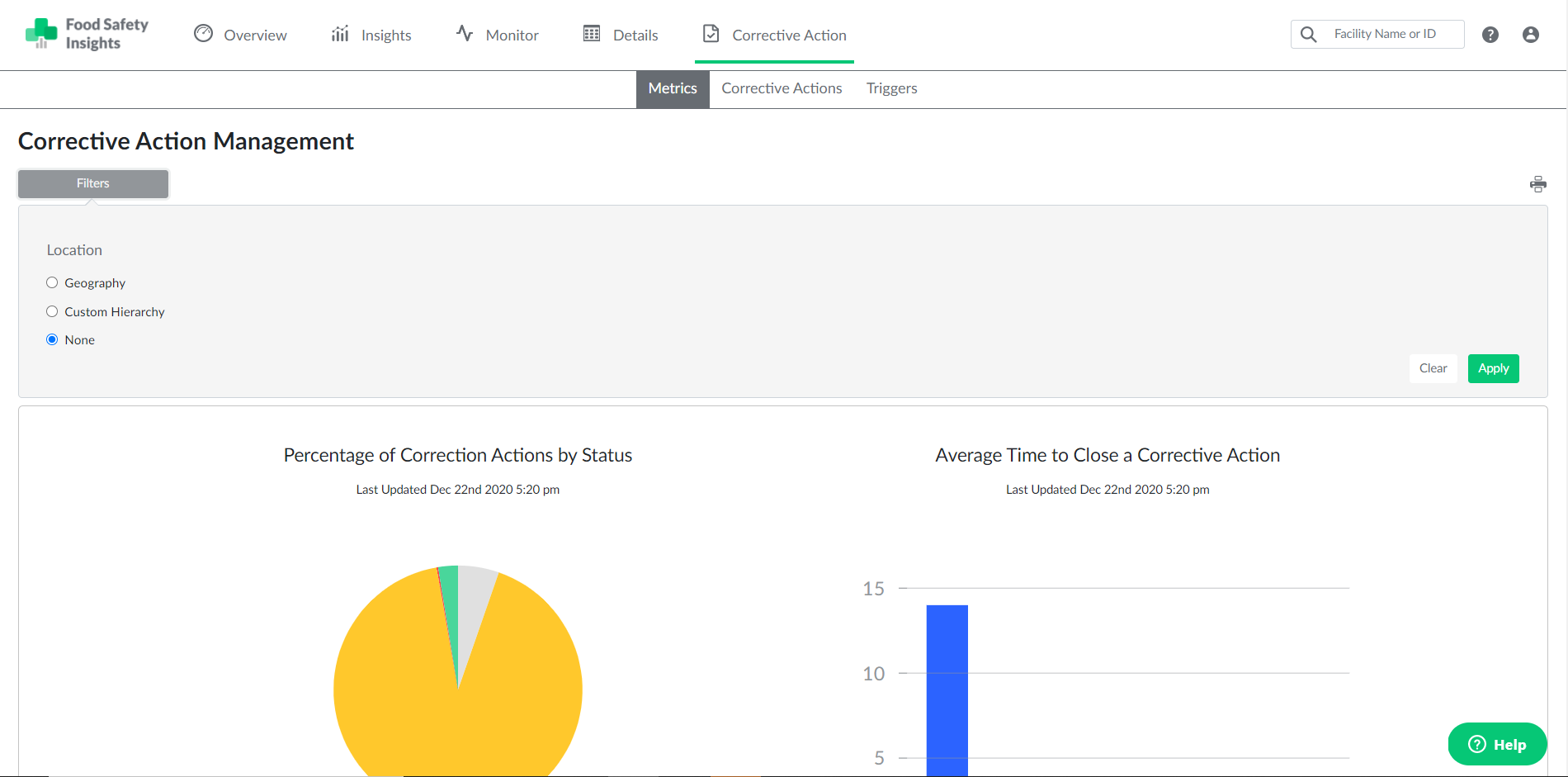Click the search magnifier icon
The width and height of the screenshot is (1568, 777).
click(1308, 34)
